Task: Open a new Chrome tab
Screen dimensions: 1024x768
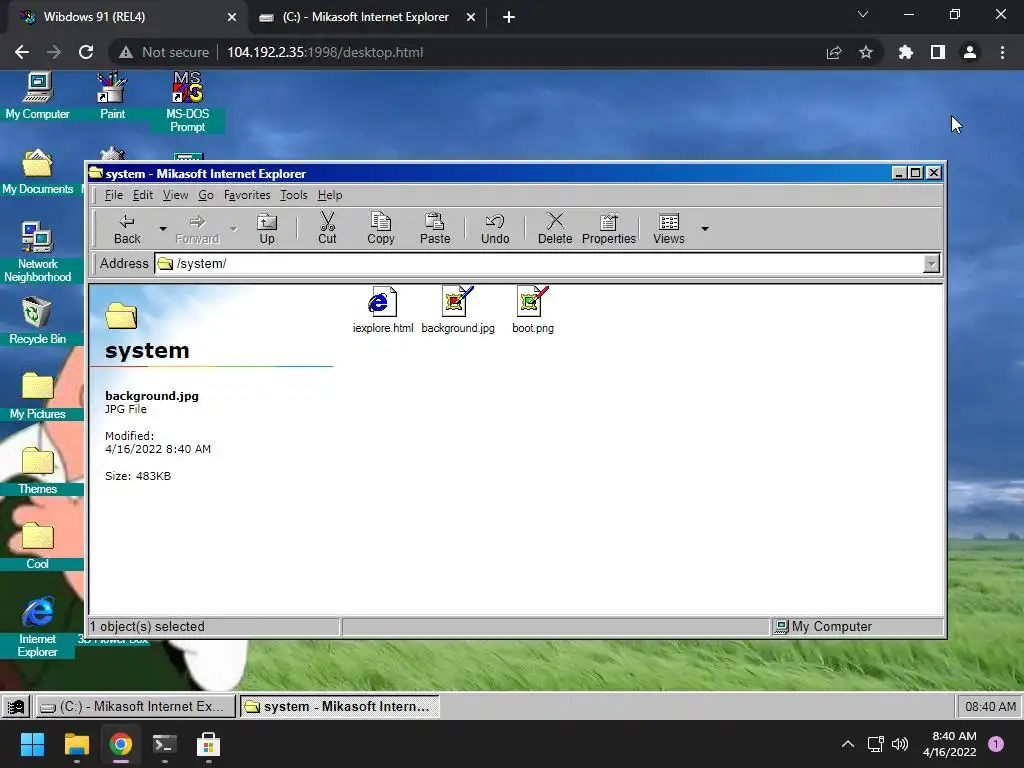Action: point(509,17)
